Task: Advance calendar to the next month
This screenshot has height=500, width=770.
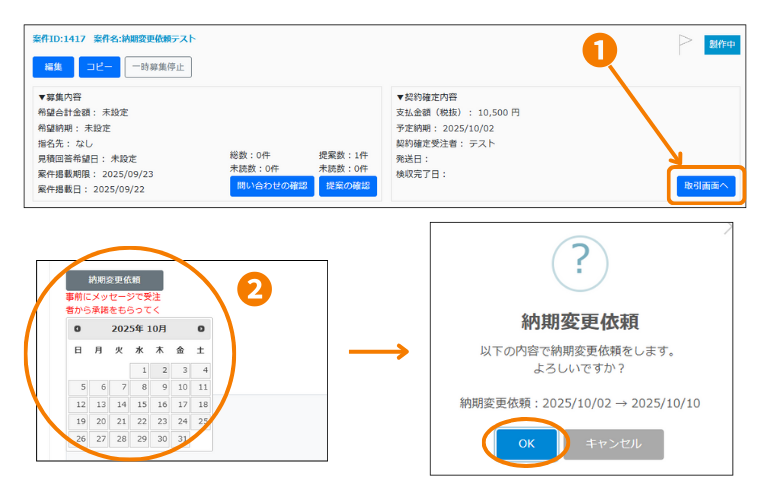Action: click(x=201, y=328)
